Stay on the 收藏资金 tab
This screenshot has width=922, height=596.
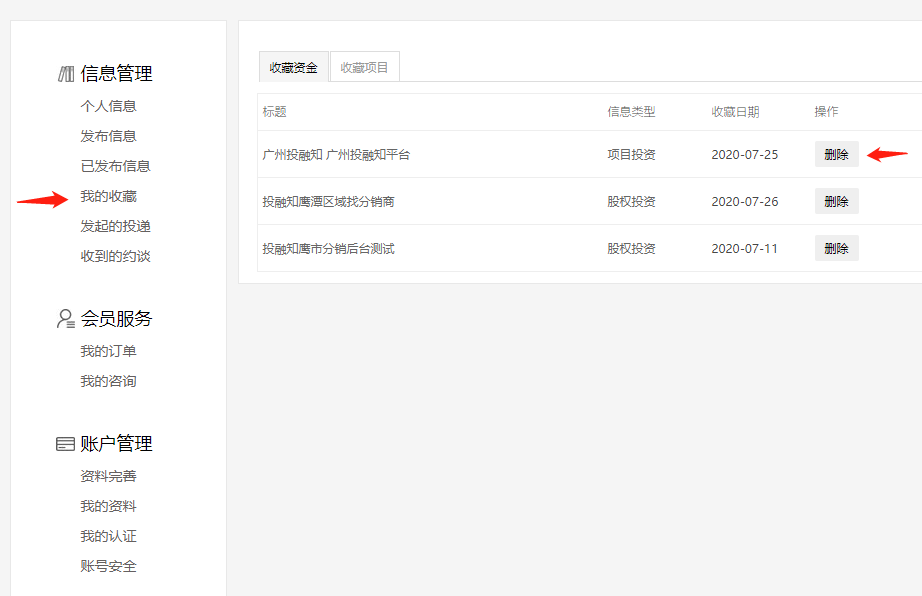pos(292,66)
